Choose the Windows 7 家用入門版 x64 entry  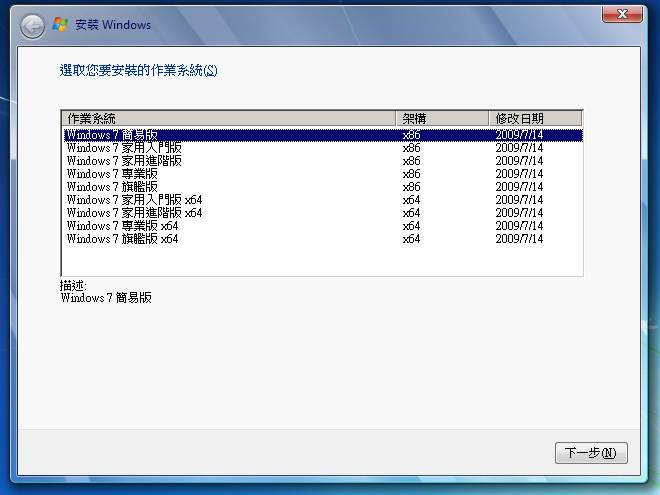134,200
